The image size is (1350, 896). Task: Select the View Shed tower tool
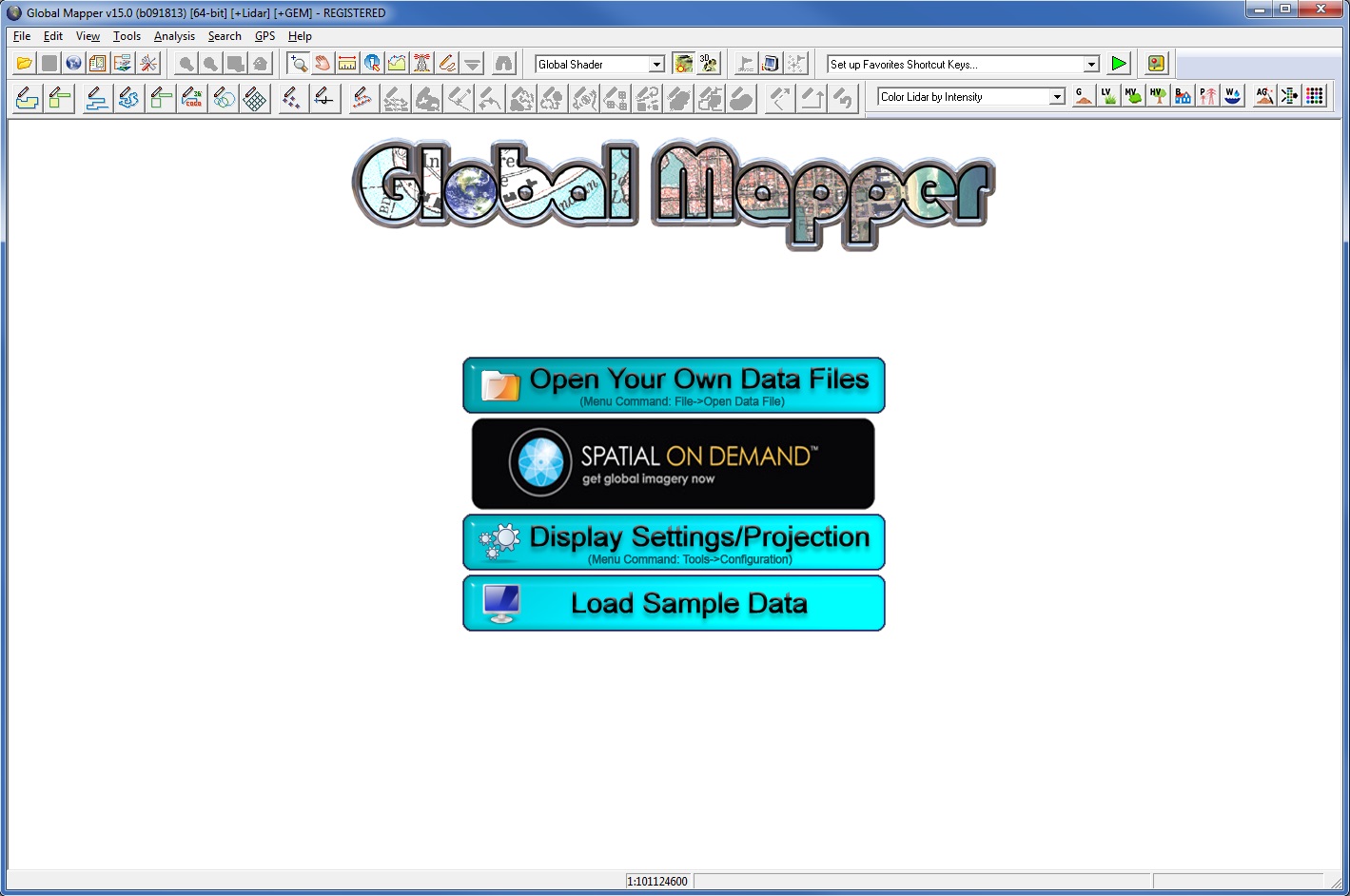pos(422,64)
